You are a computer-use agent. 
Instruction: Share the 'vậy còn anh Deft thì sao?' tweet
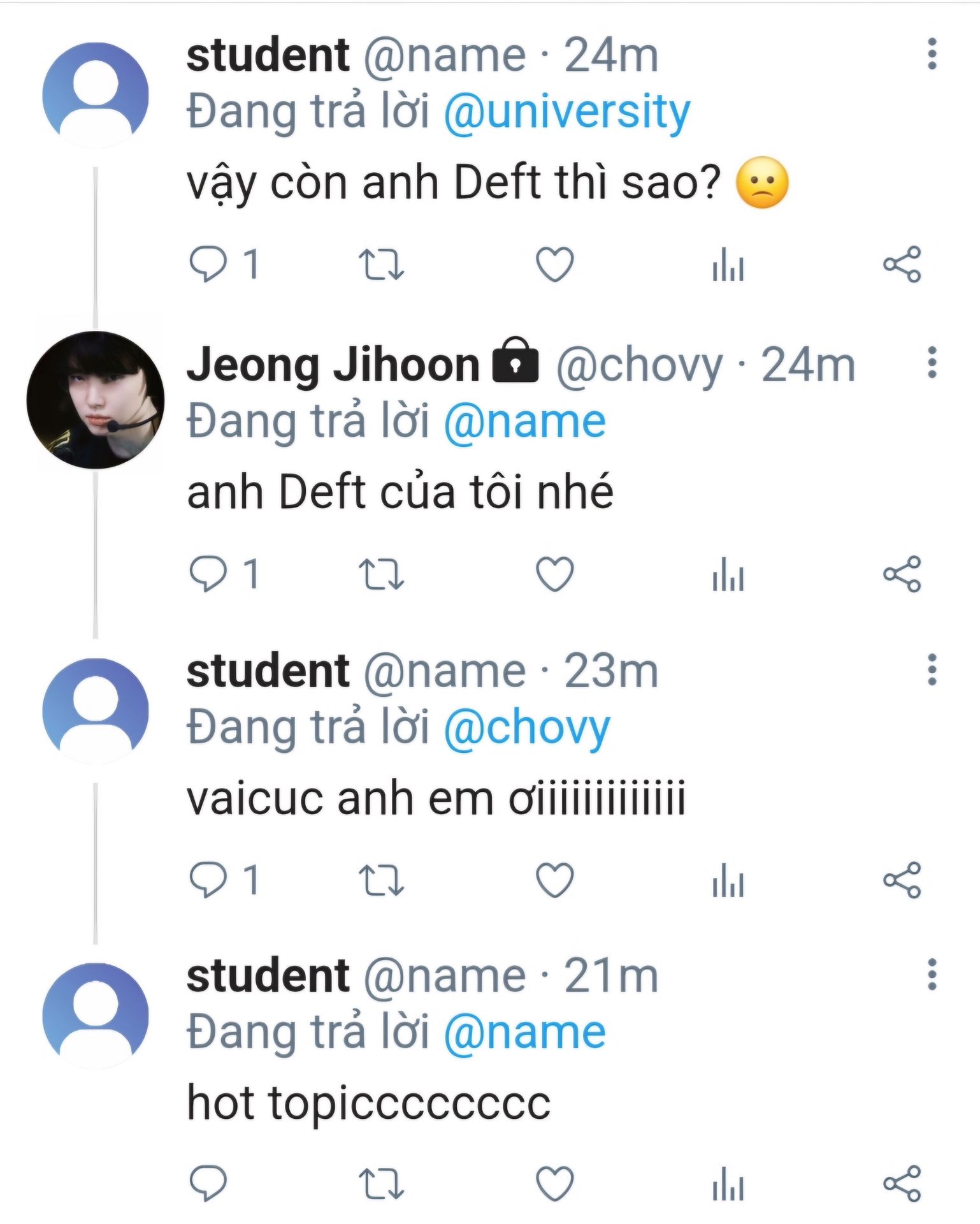click(x=902, y=264)
